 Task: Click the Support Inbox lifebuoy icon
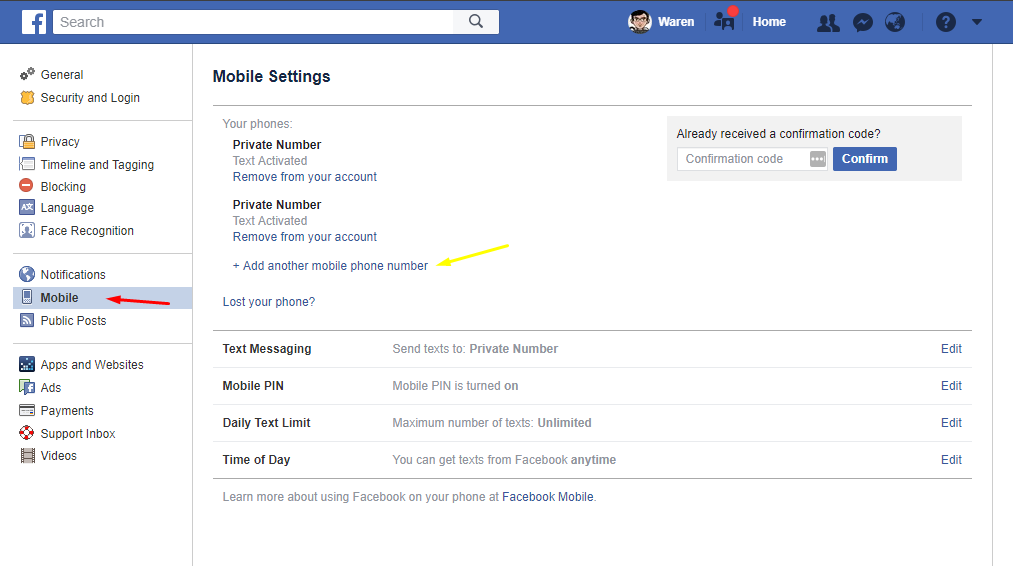tap(27, 433)
